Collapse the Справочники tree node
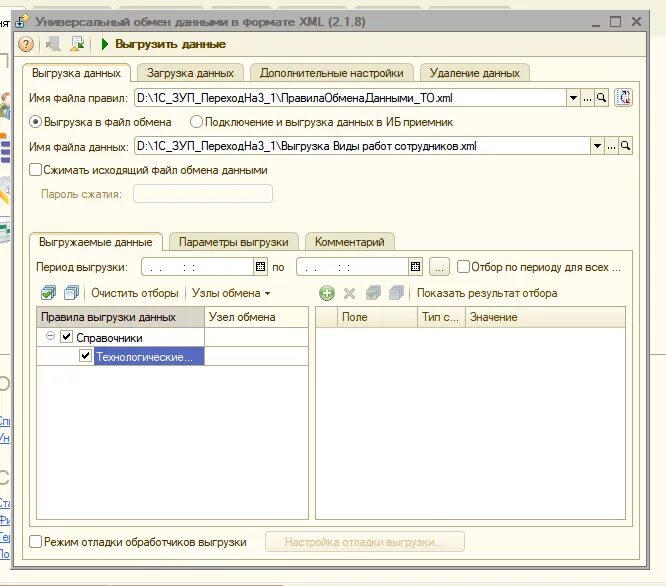This screenshot has height=586, width=666. (x=50, y=336)
